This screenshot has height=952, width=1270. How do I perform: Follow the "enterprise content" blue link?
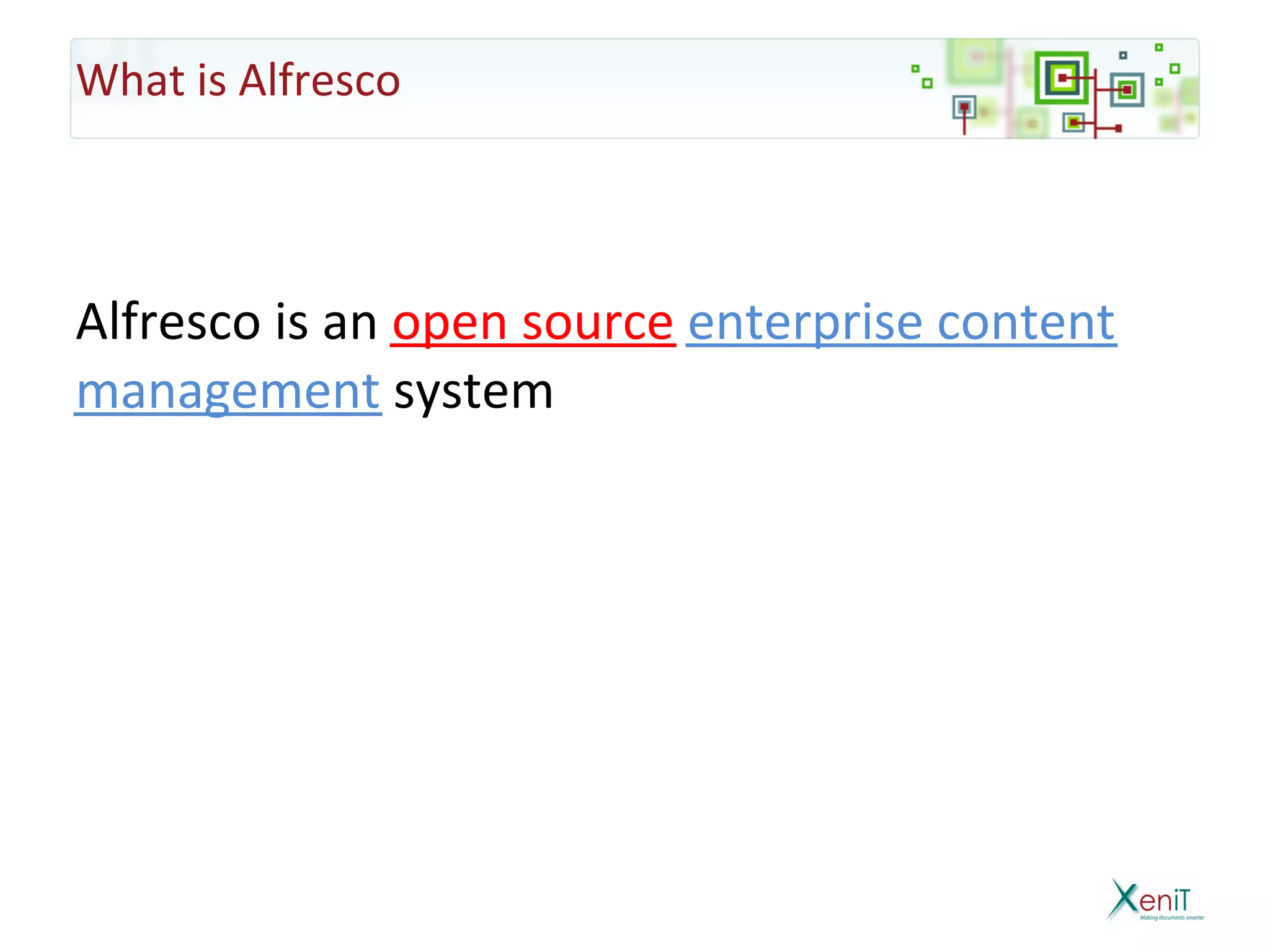(901, 322)
